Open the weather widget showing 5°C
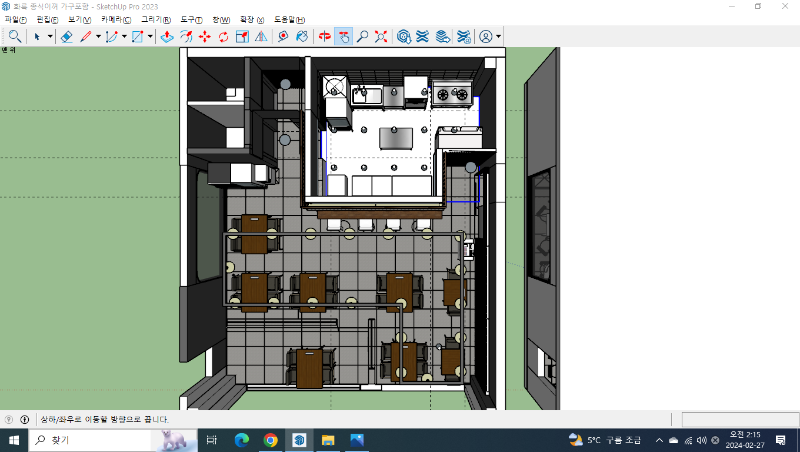This screenshot has width=800, height=452. [x=605, y=440]
